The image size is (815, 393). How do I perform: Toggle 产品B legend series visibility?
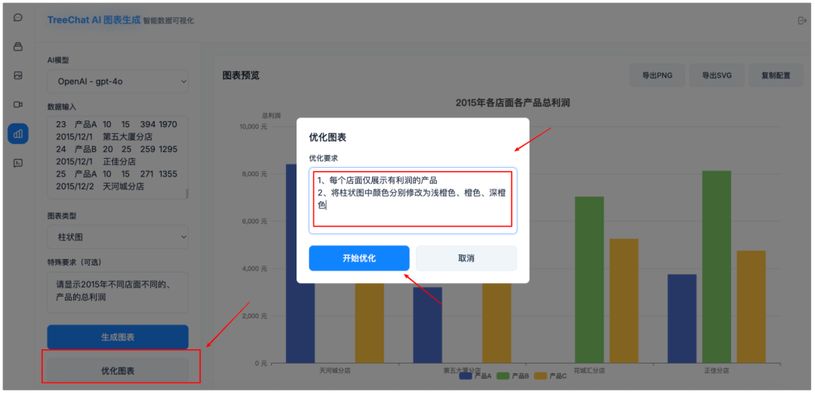(514, 375)
